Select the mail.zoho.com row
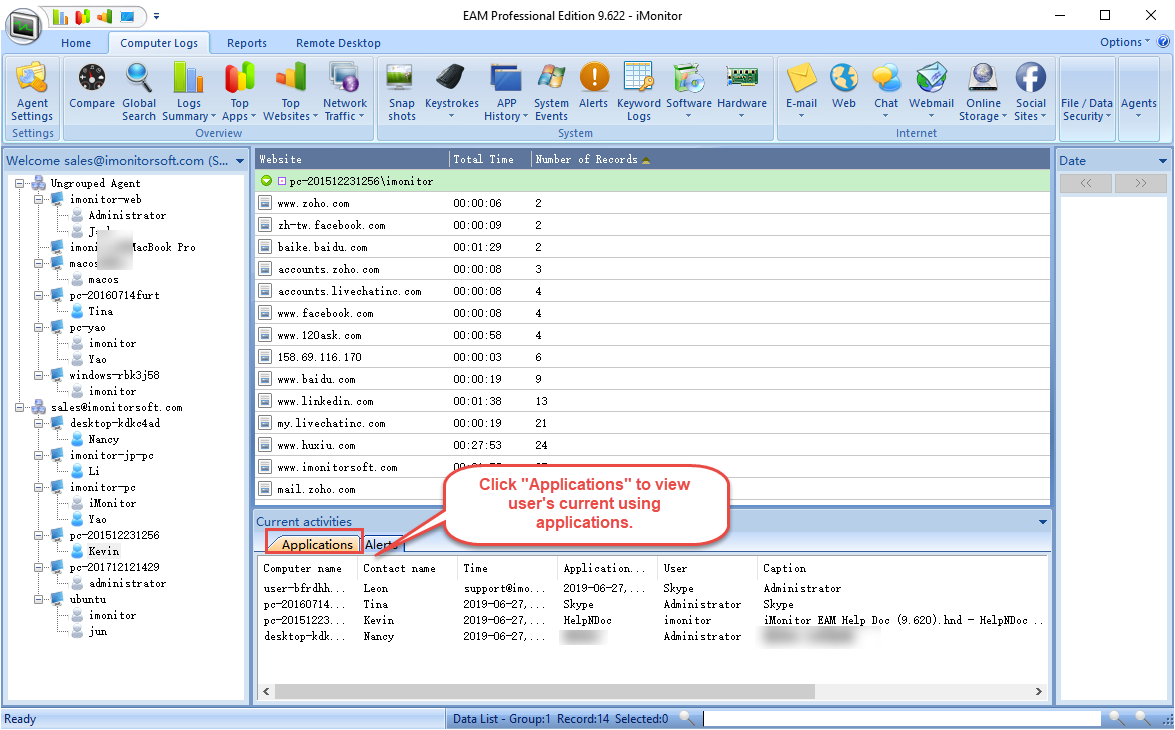The image size is (1175, 730). click(652, 489)
